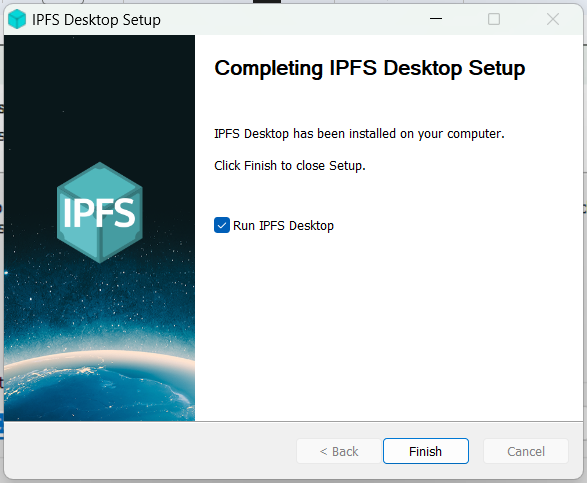Minimize the IPFS Desktop Setup window
This screenshot has width=587, height=483.
436,19
